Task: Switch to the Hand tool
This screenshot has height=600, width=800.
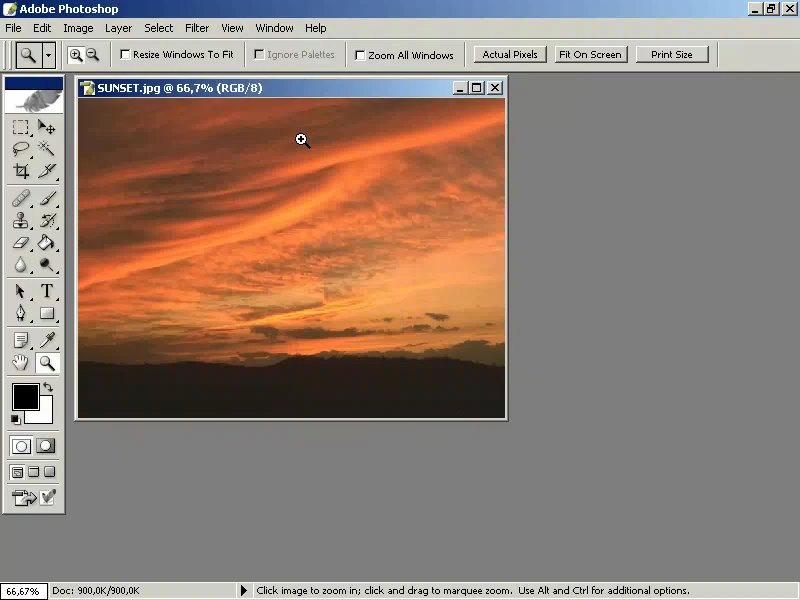Action: click(20, 363)
